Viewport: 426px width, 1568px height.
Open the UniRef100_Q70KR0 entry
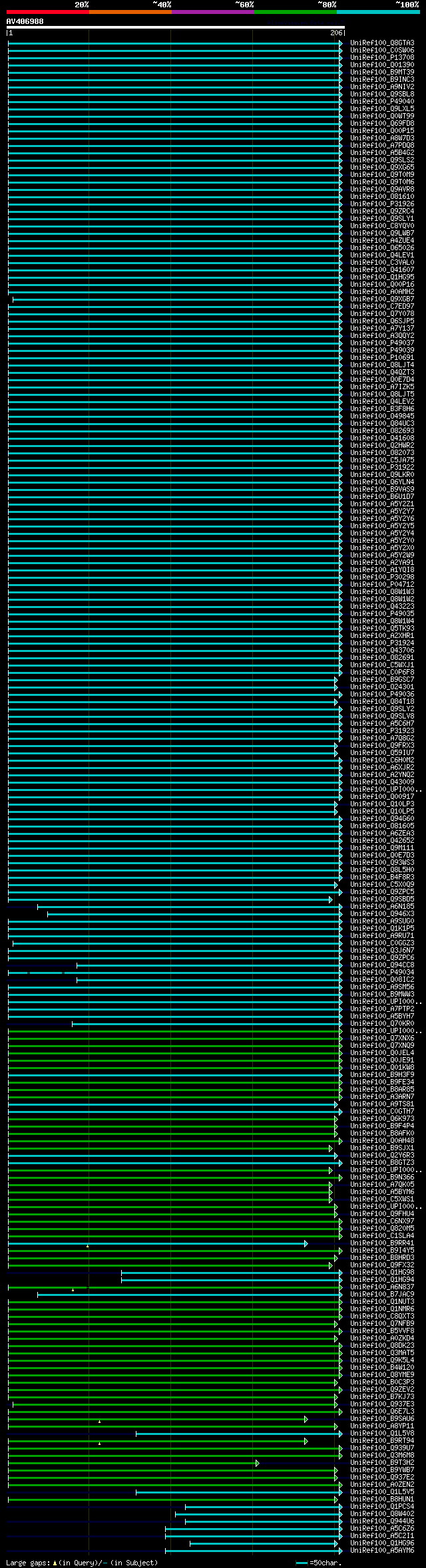pos(382,1024)
